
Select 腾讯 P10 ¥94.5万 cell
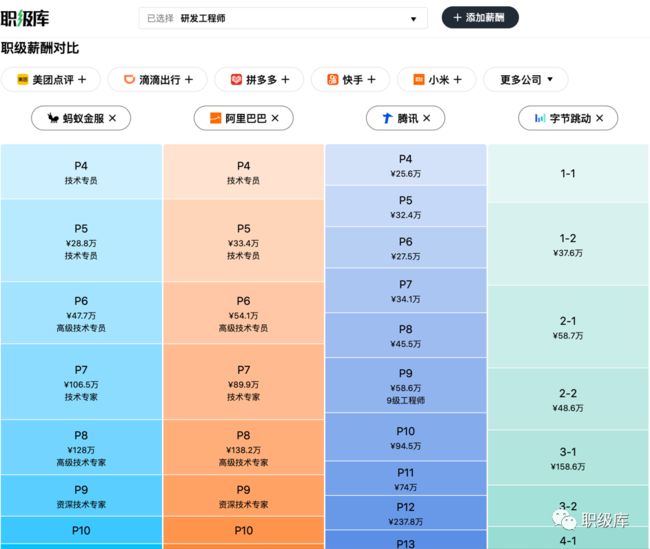click(406, 437)
